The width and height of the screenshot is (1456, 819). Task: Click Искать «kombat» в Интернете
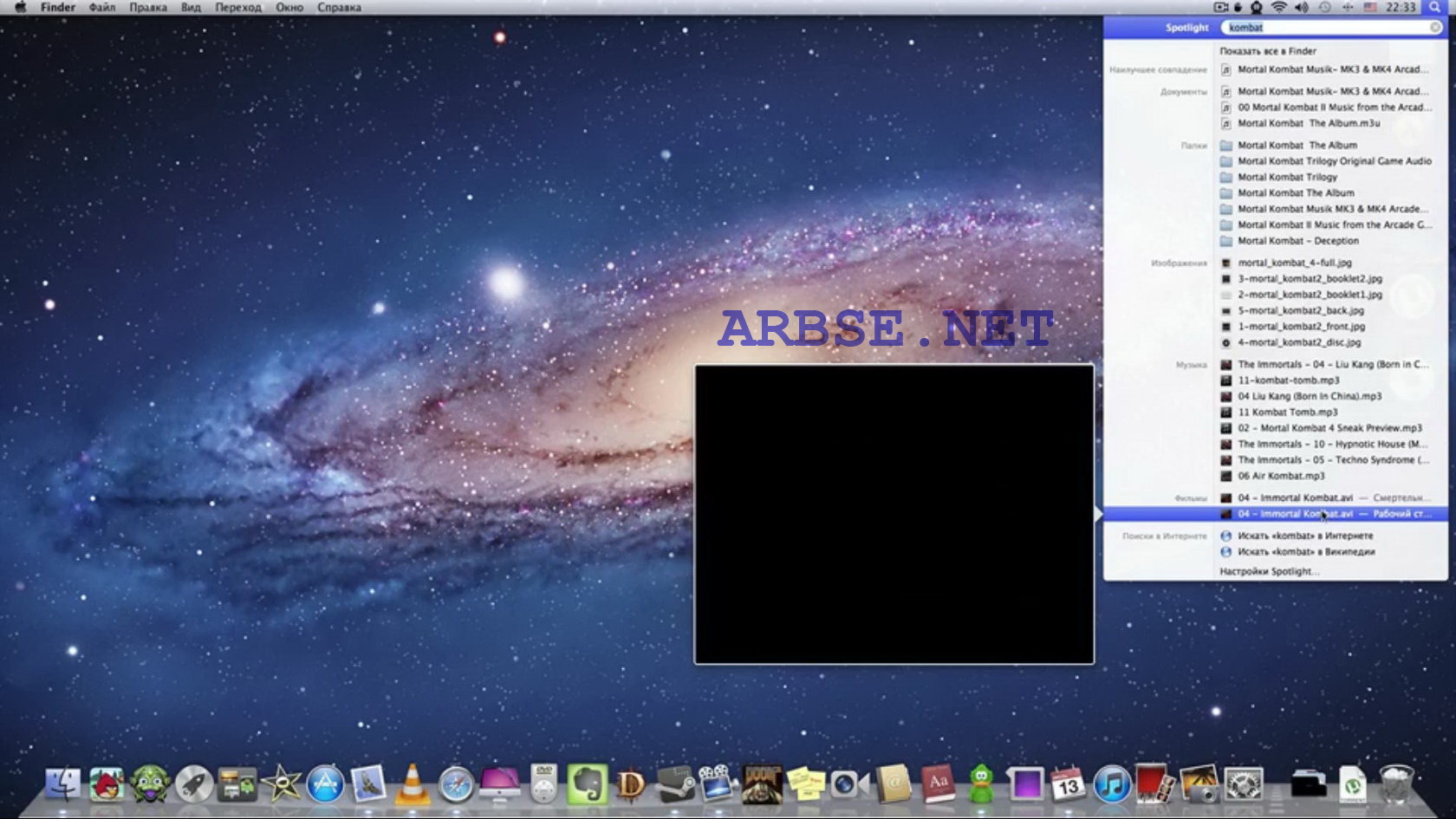coord(1304,536)
